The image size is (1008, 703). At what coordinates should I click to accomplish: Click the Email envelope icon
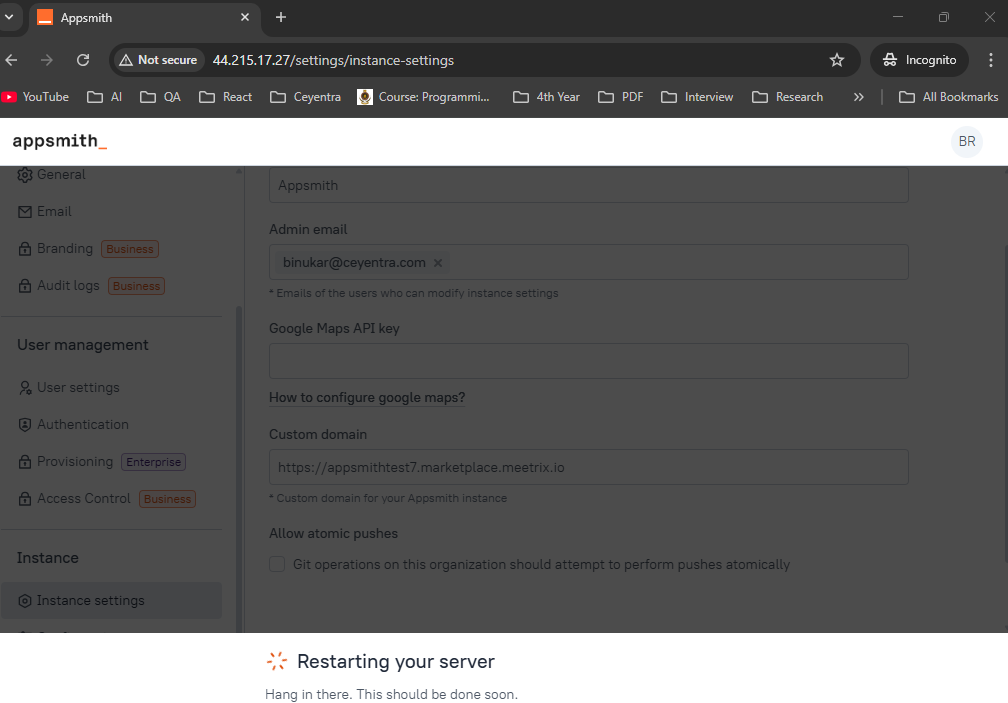pyautogui.click(x=24, y=211)
